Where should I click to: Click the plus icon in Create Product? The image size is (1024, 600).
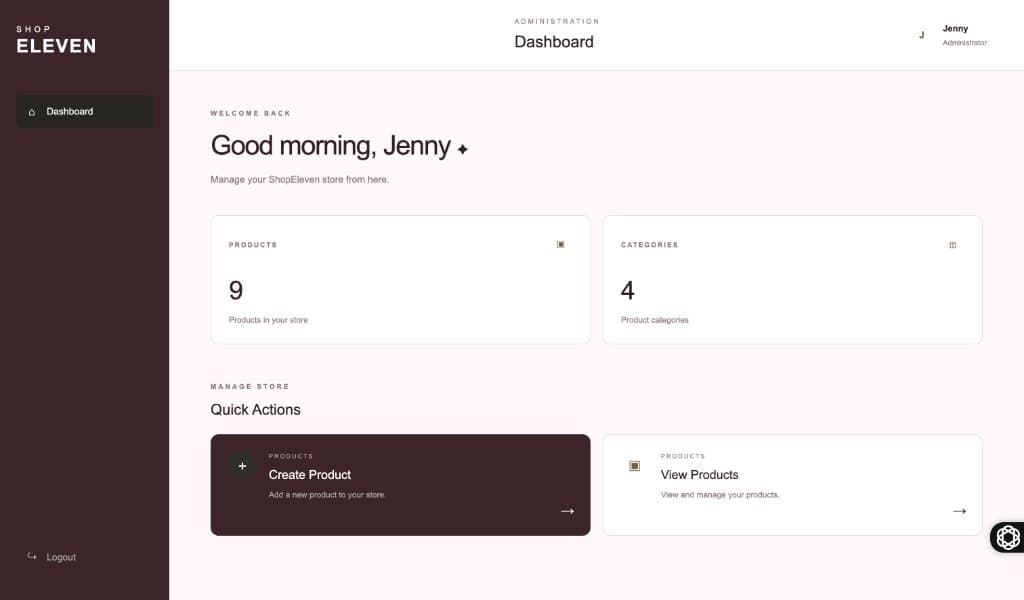click(242, 466)
